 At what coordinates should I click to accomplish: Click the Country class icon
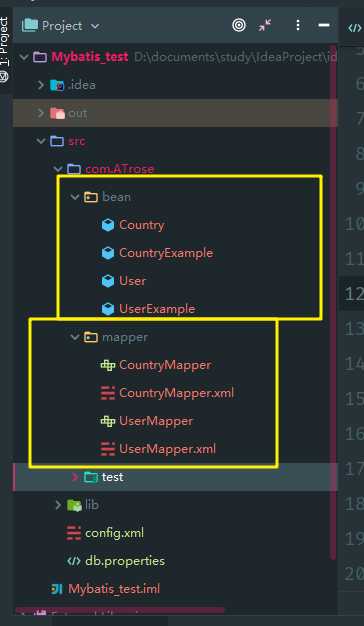point(108,226)
